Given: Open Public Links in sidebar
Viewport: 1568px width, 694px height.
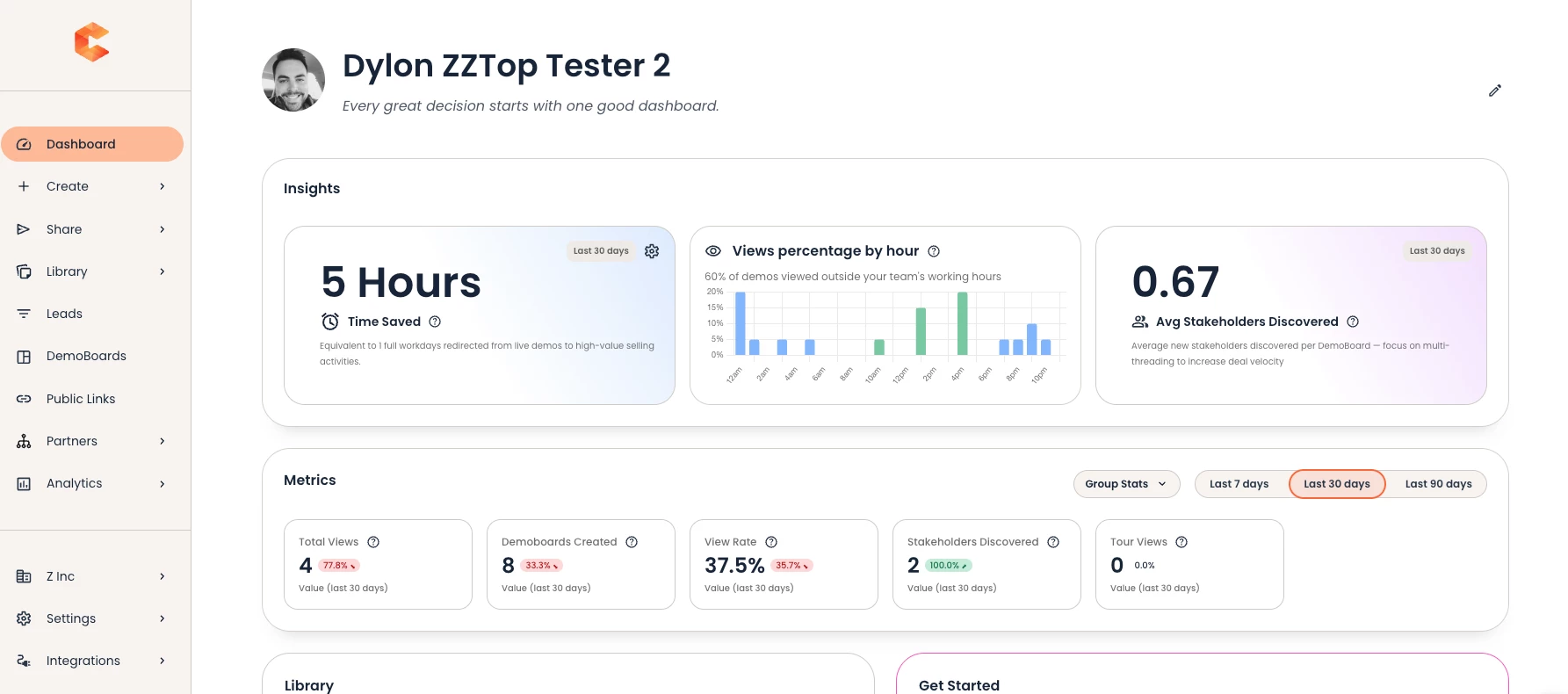Looking at the screenshot, I should click(81, 399).
